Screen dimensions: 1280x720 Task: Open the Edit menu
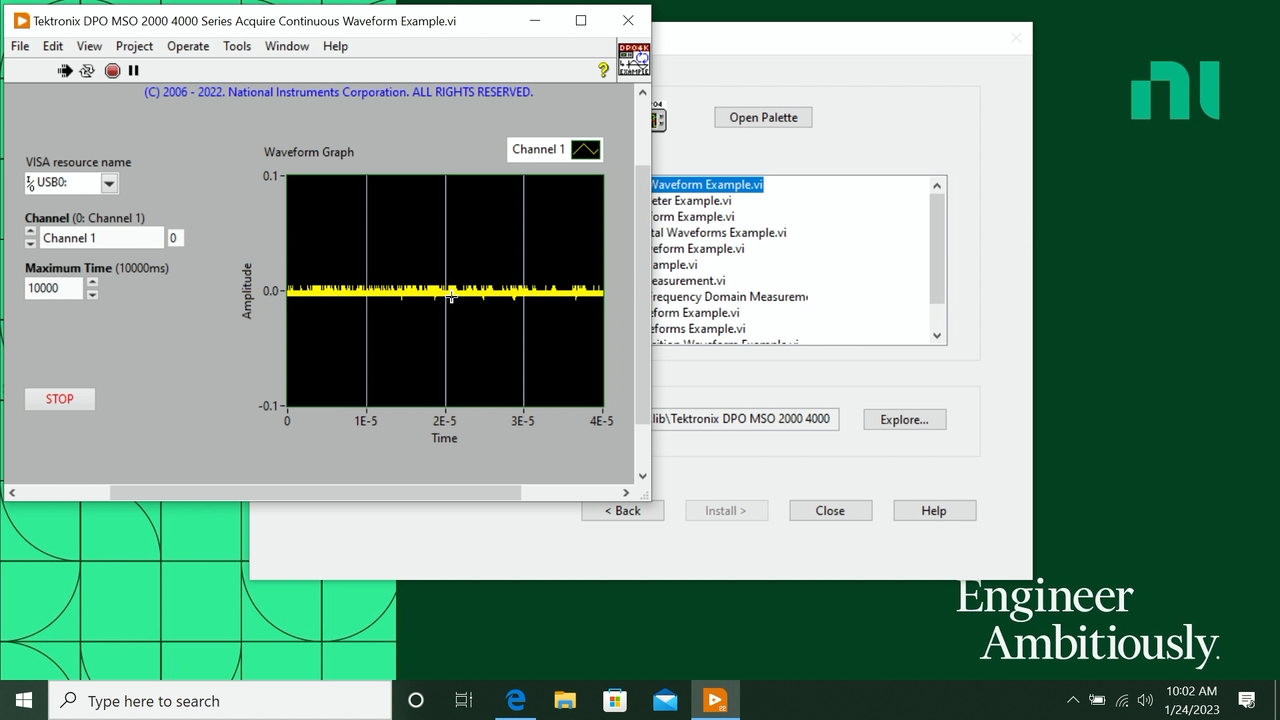[x=53, y=46]
